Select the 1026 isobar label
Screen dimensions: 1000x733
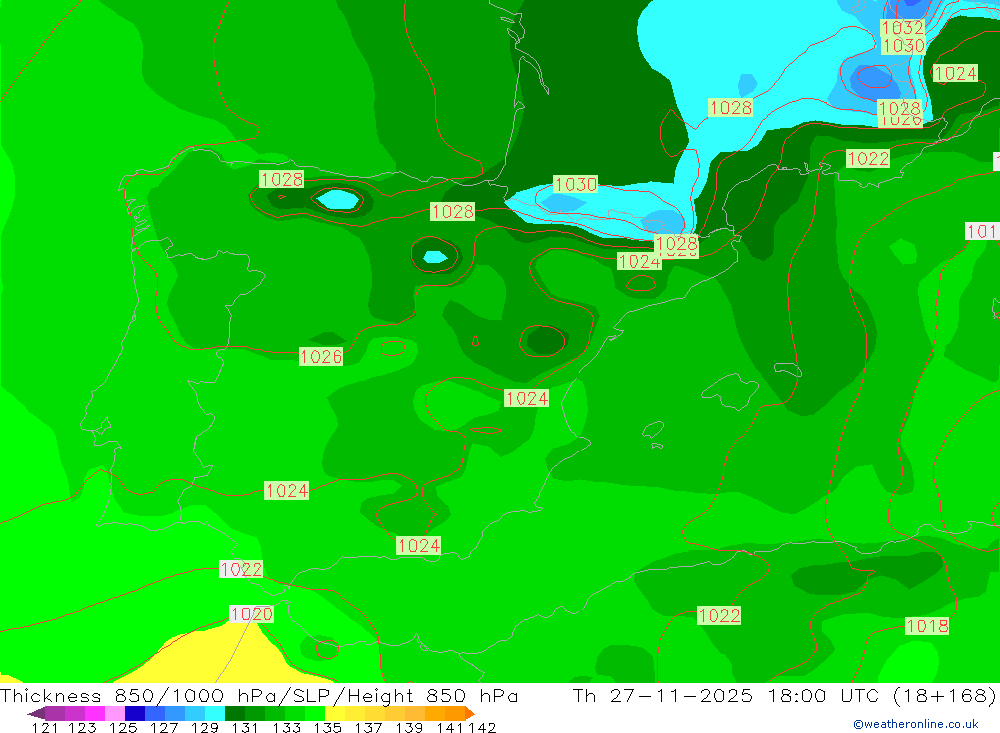click(321, 357)
